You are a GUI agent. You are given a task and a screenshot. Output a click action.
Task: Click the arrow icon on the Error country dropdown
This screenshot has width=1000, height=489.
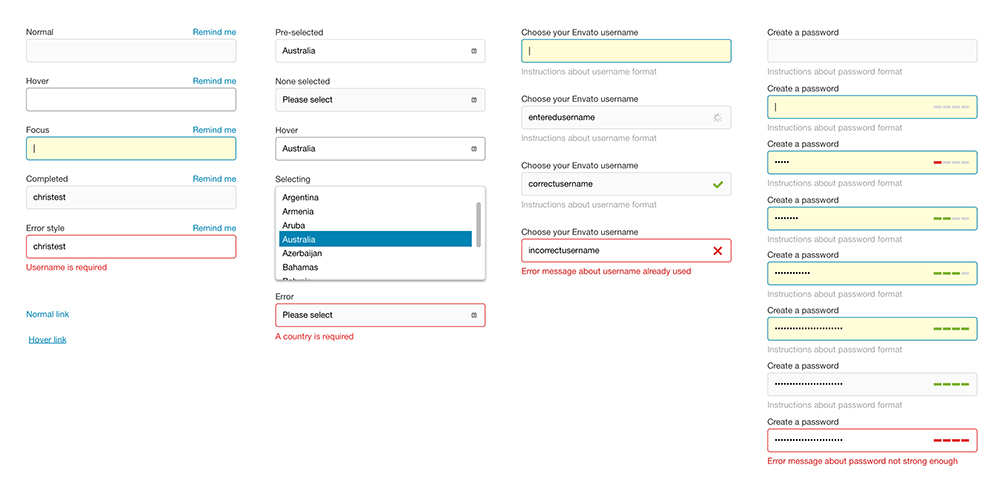click(x=473, y=316)
